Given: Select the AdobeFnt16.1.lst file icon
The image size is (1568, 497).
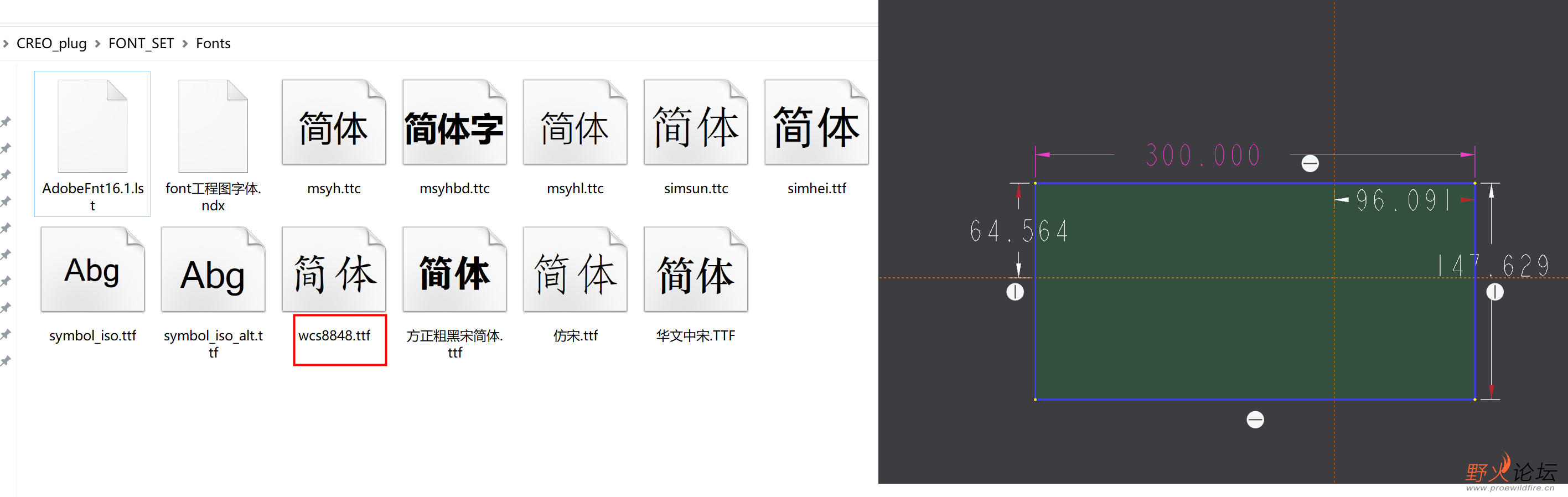Looking at the screenshot, I should [92, 126].
